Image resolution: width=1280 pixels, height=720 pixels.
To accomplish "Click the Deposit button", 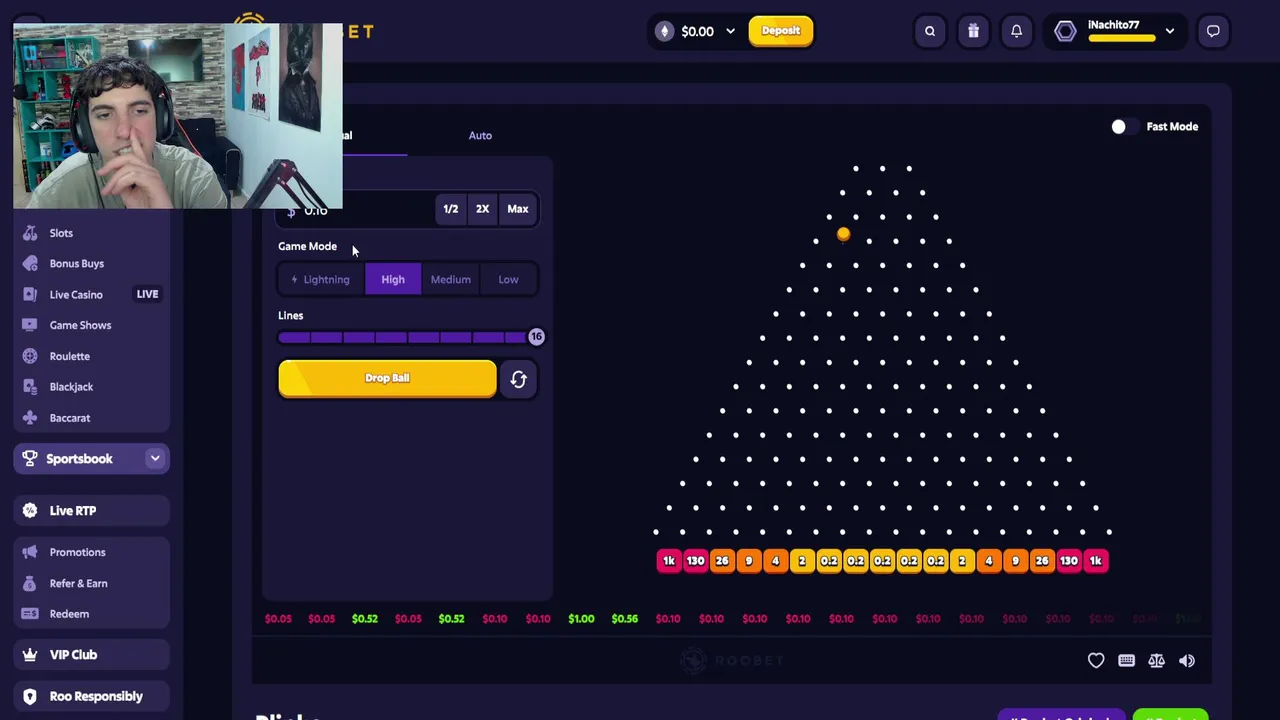I will [781, 31].
